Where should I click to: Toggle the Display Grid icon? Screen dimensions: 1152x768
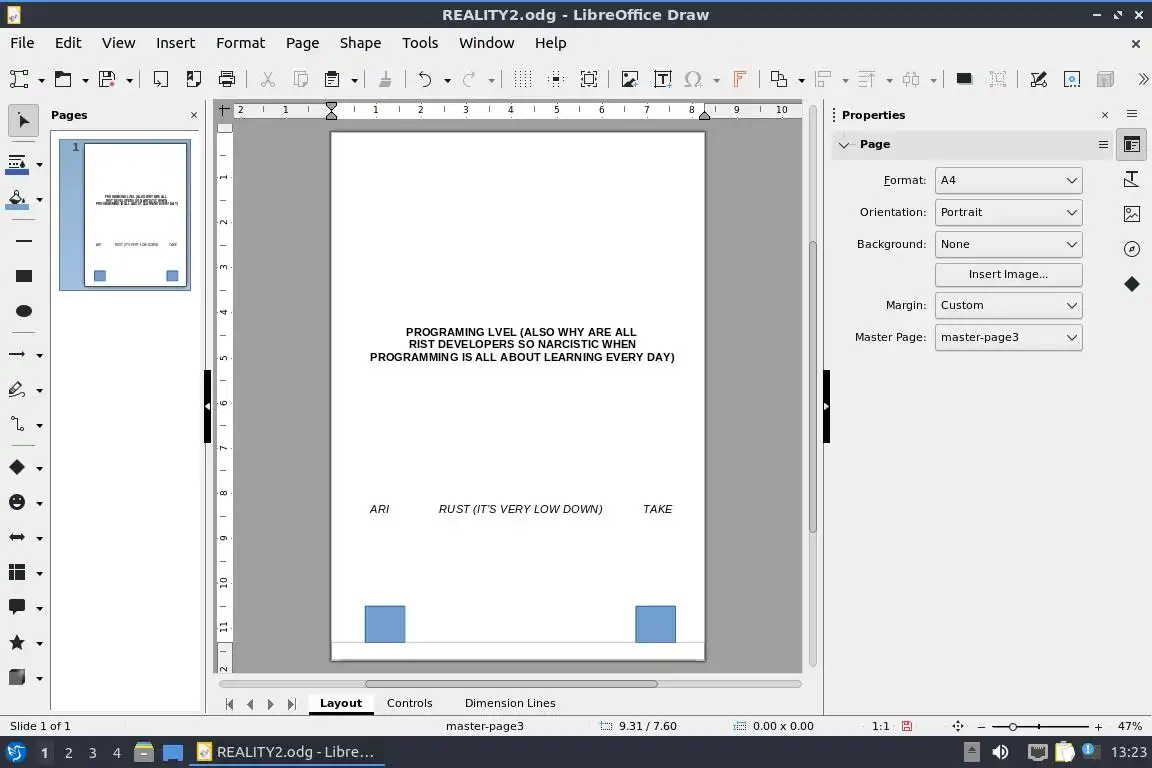click(522, 79)
